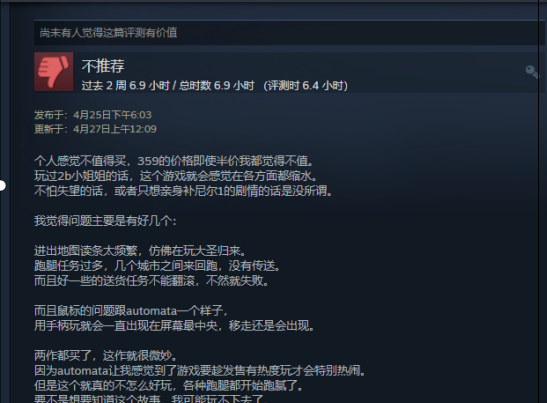Click the 更新于 4月27日 updated date
The height and width of the screenshot is (403, 547).
coord(95,129)
